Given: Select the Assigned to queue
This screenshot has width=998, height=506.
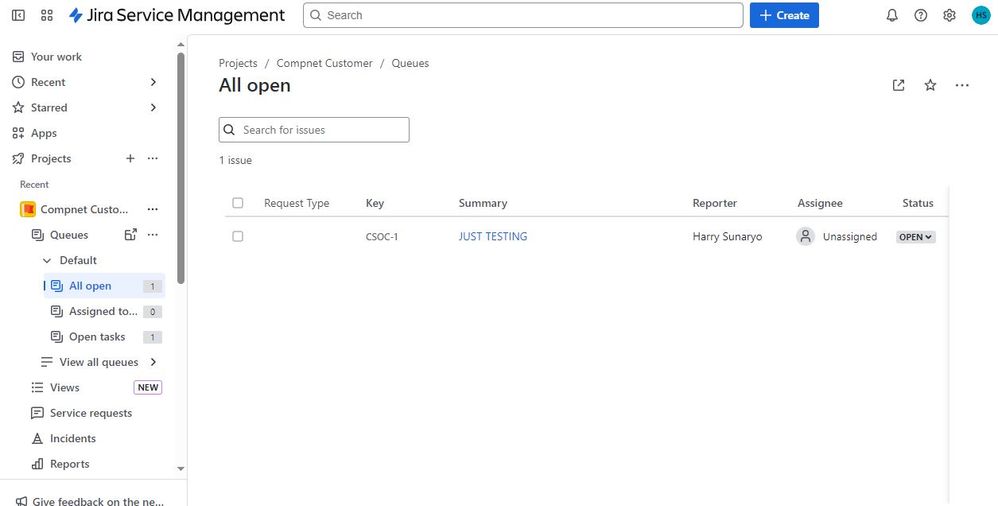Looking at the screenshot, I should coord(104,311).
